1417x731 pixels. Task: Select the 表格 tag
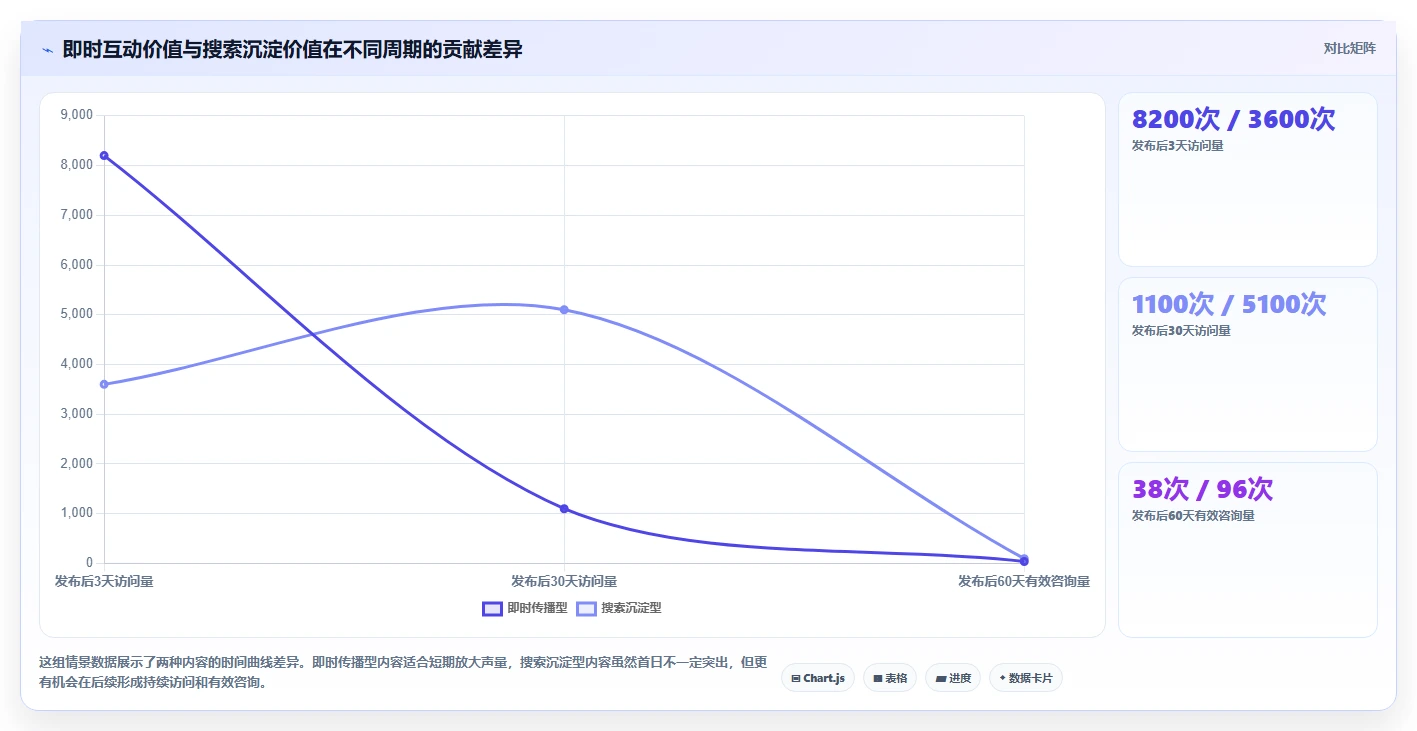[x=890, y=678]
